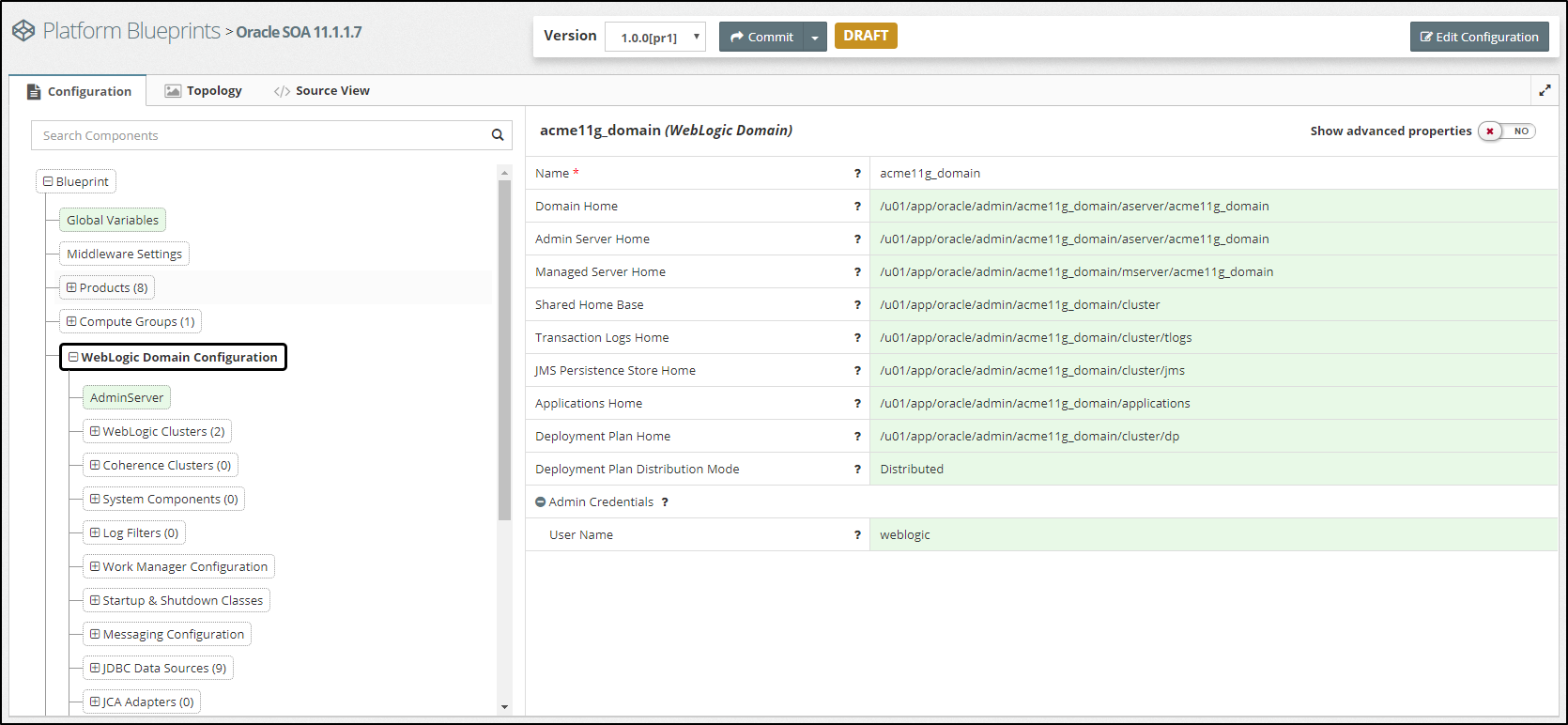
Task: Open the Source View tab
Action: pos(322,91)
